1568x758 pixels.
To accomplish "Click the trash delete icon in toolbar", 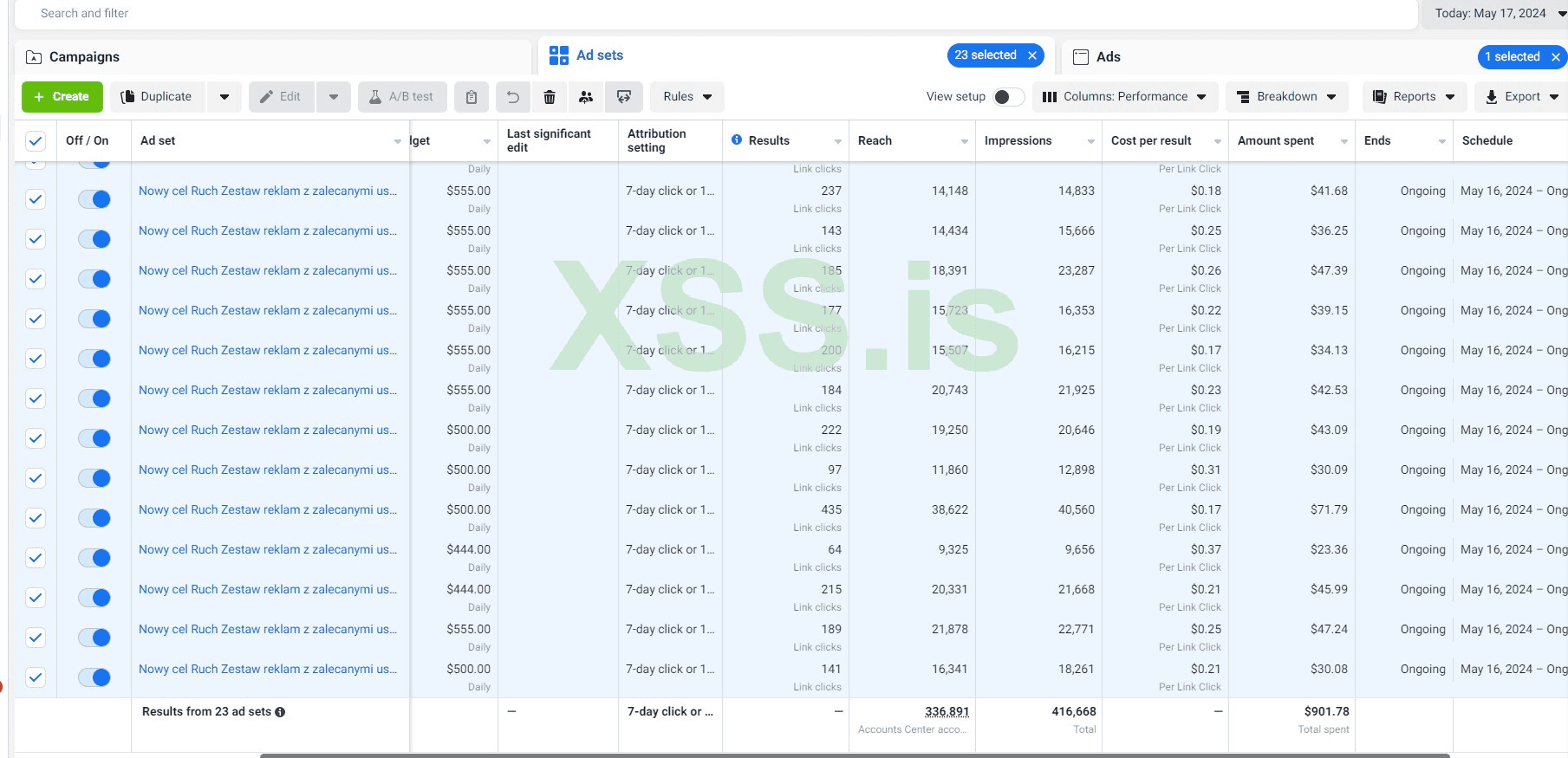I will pos(549,97).
